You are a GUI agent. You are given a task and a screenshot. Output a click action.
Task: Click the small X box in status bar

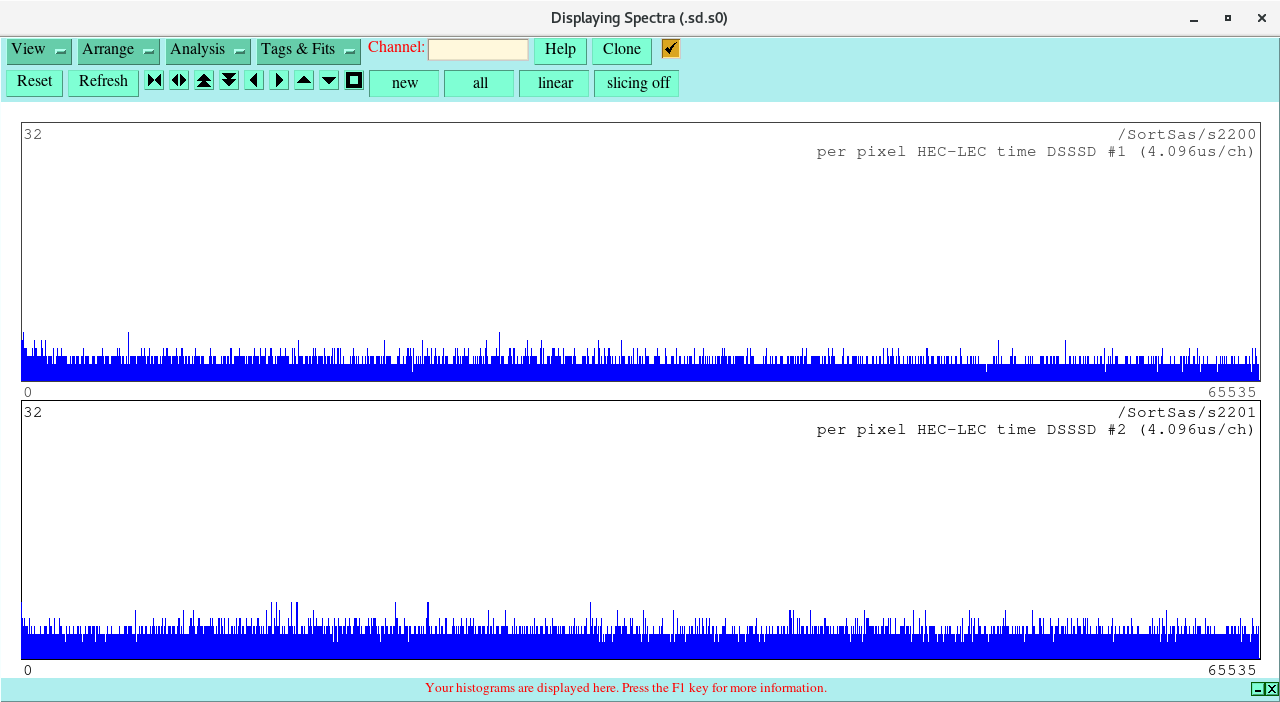[x=1272, y=689]
